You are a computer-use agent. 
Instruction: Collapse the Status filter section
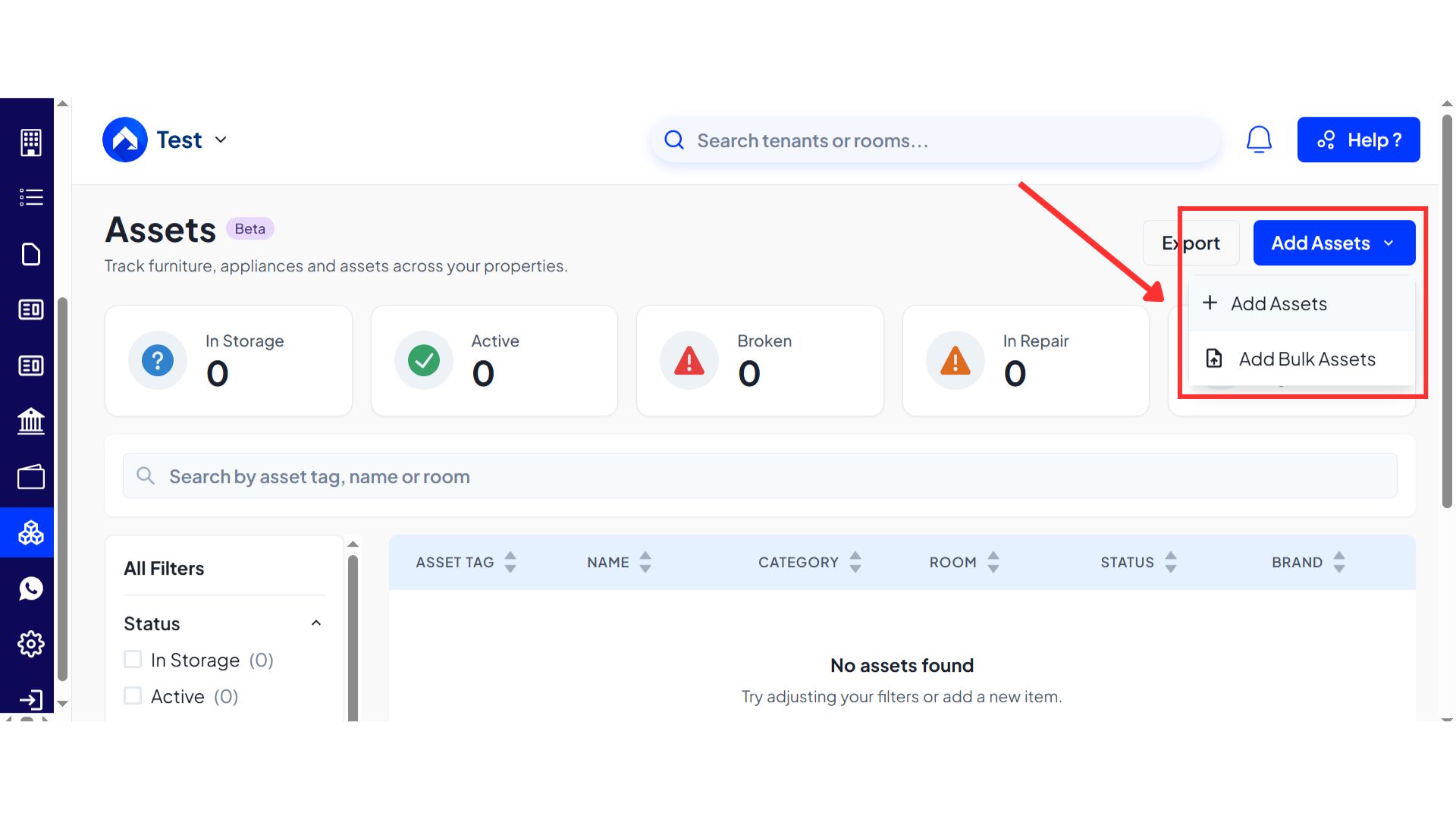[316, 623]
